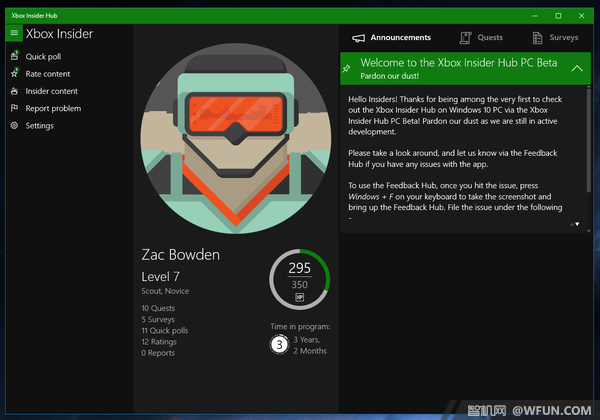
Task: Click the 12 Ratings stat
Action: [159, 342]
